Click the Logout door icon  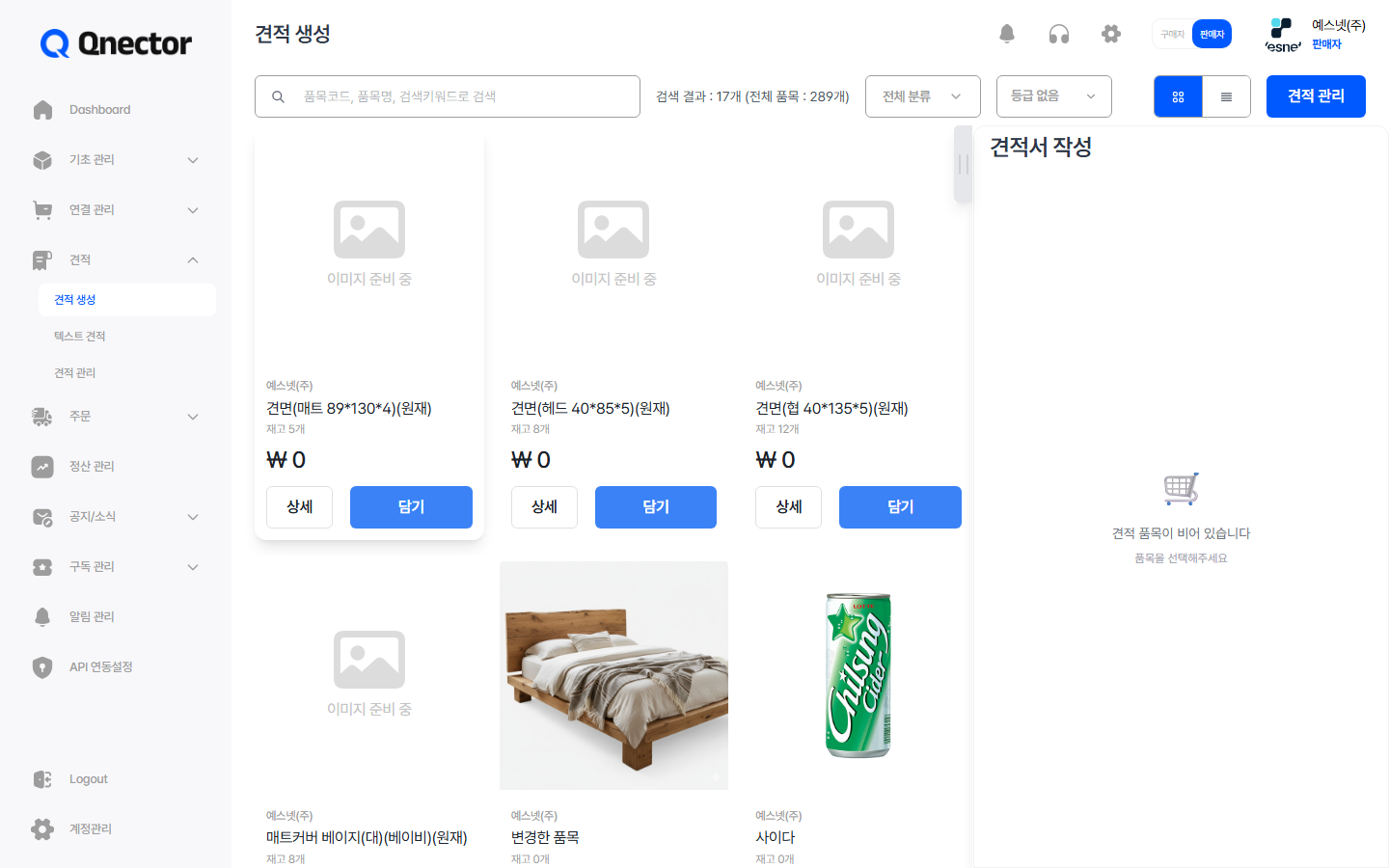click(42, 779)
